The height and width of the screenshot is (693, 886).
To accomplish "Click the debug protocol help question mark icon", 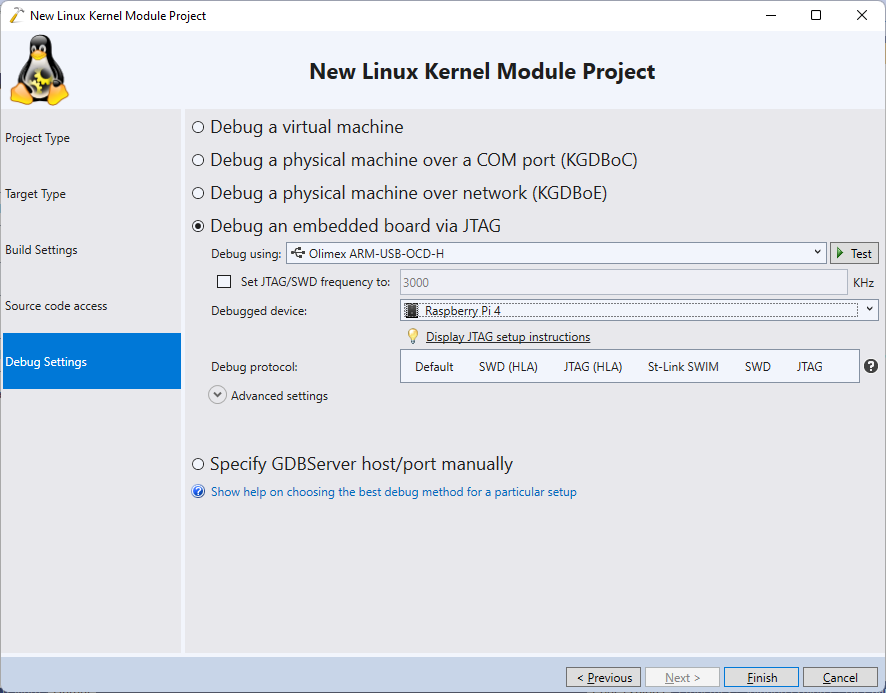I will (x=871, y=366).
